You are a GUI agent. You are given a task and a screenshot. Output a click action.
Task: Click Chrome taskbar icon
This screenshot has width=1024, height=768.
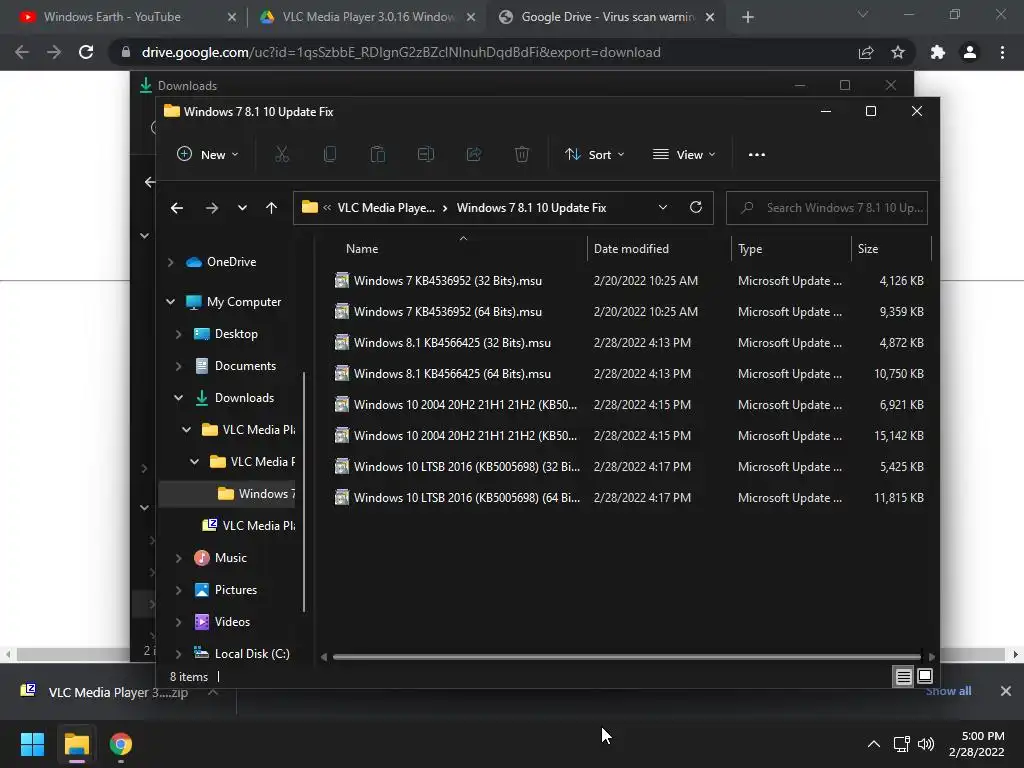[121, 744]
